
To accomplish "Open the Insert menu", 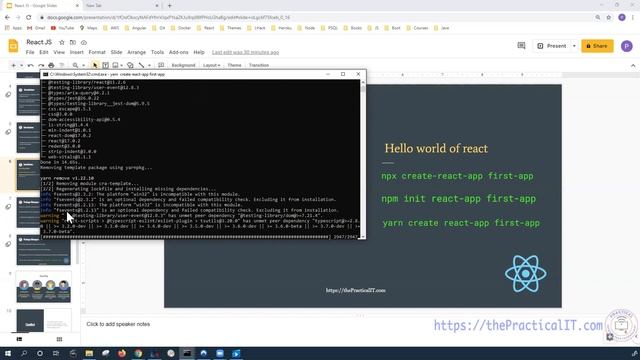I will (x=76, y=52).
